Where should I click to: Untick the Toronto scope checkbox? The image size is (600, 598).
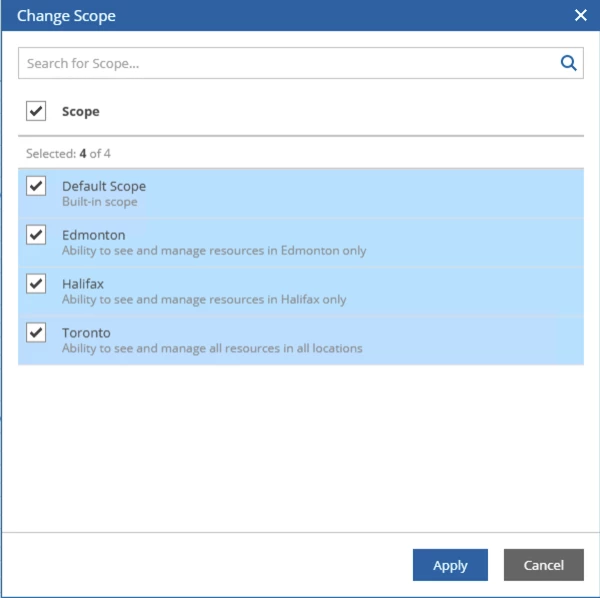pyautogui.click(x=36, y=332)
